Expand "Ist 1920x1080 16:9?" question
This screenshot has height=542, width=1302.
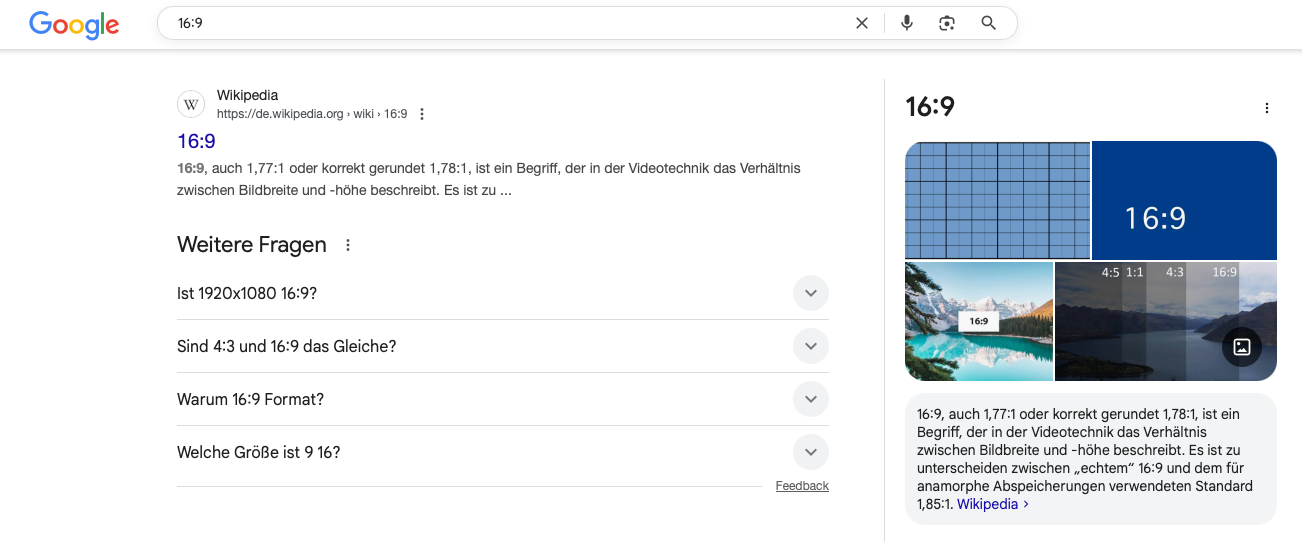pos(503,293)
